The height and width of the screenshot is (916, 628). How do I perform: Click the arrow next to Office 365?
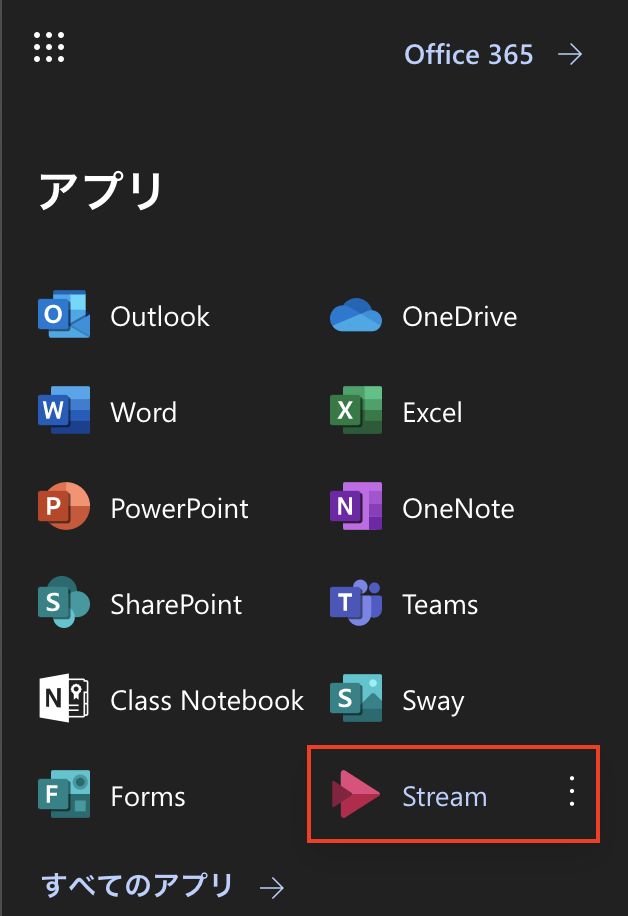[570, 55]
